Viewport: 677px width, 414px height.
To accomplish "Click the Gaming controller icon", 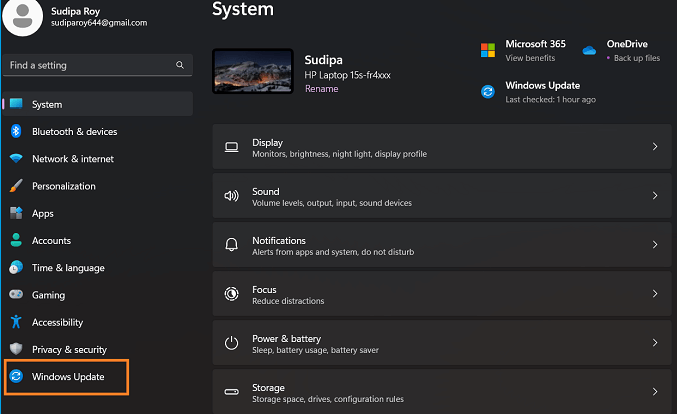I will tap(16, 295).
